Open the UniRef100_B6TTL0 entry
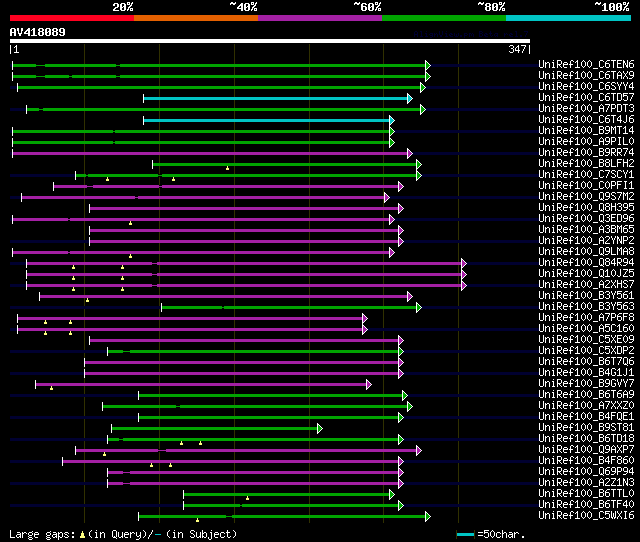 [x=586, y=494]
